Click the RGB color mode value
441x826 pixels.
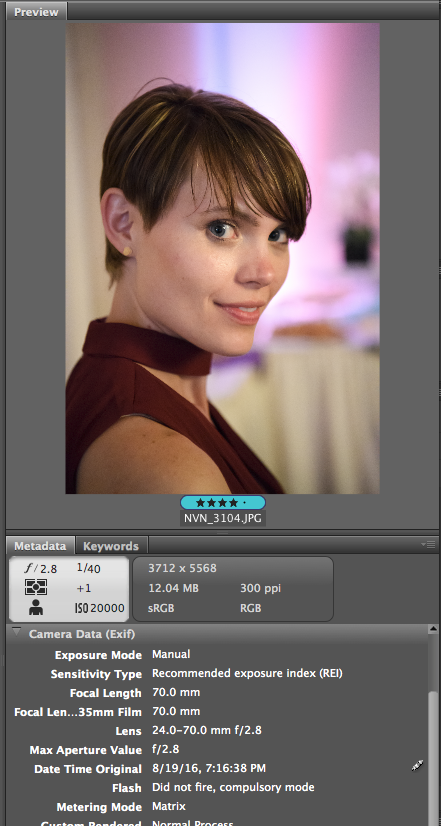(250, 608)
